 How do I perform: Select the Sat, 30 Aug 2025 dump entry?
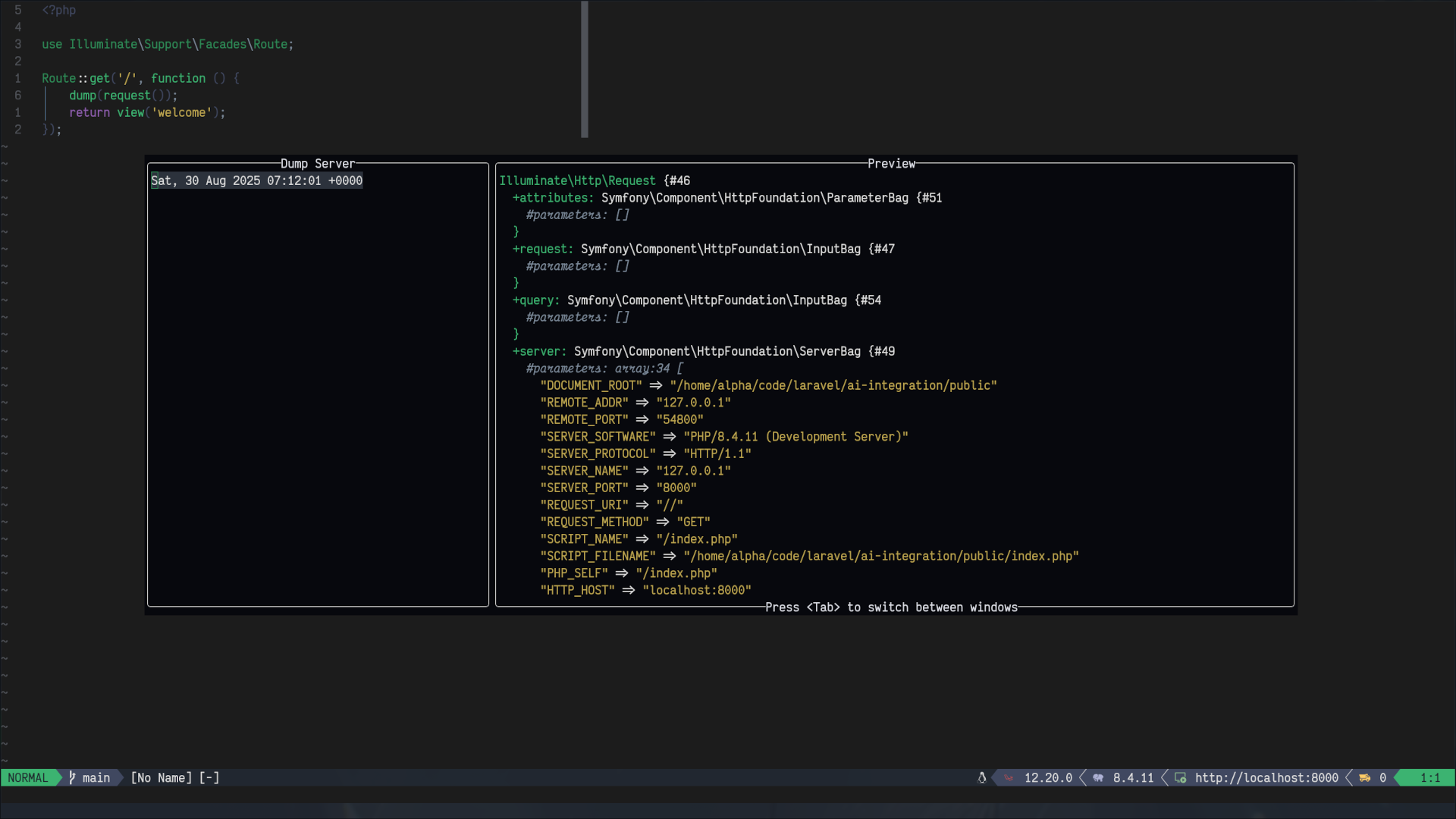256,180
